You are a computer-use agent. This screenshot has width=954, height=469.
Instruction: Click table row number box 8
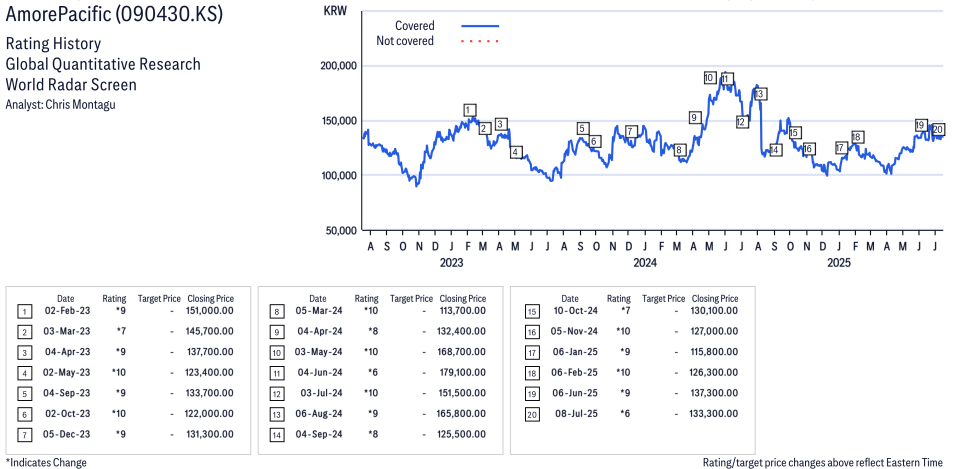276,312
